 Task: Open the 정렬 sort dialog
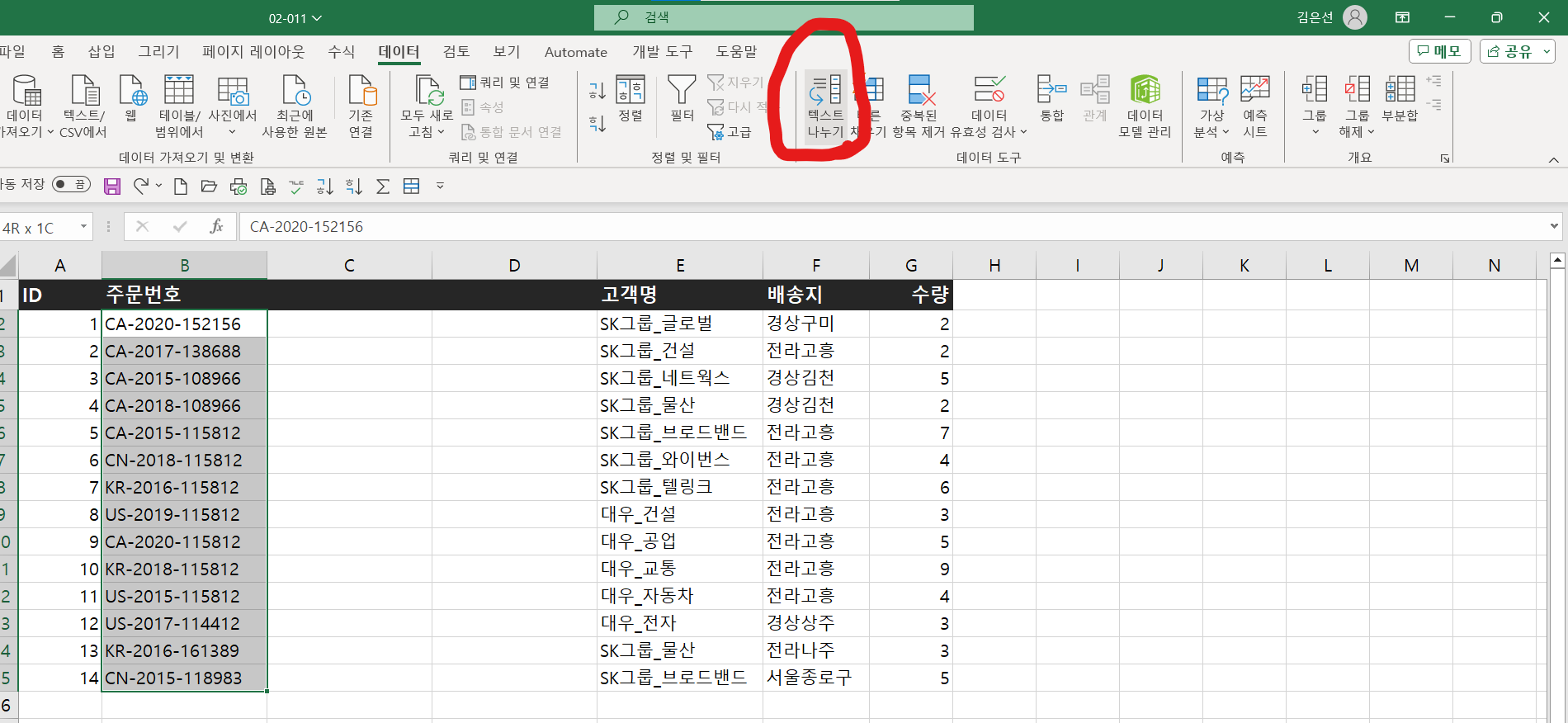pyautogui.click(x=631, y=99)
